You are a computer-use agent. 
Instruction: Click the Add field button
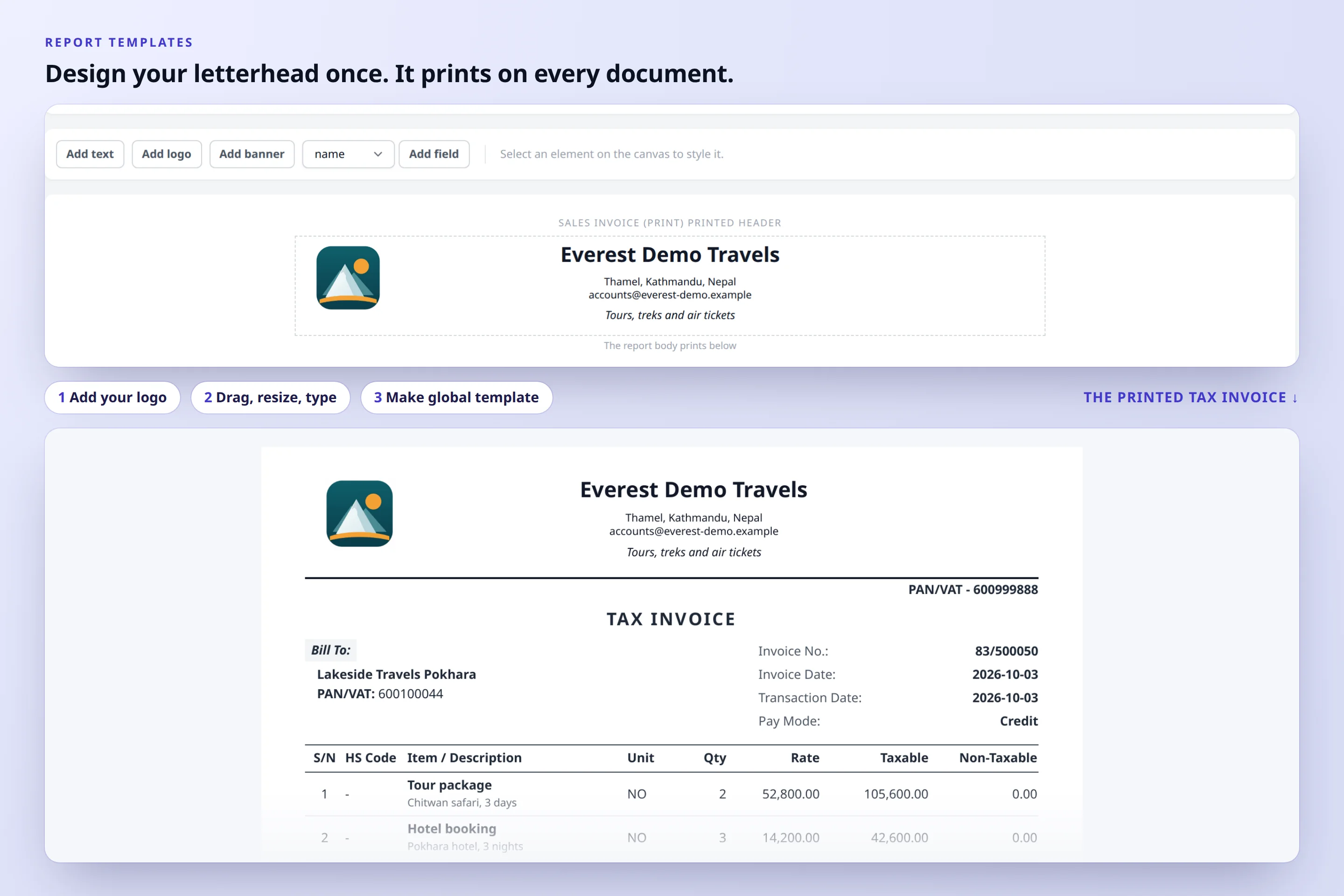coord(434,154)
